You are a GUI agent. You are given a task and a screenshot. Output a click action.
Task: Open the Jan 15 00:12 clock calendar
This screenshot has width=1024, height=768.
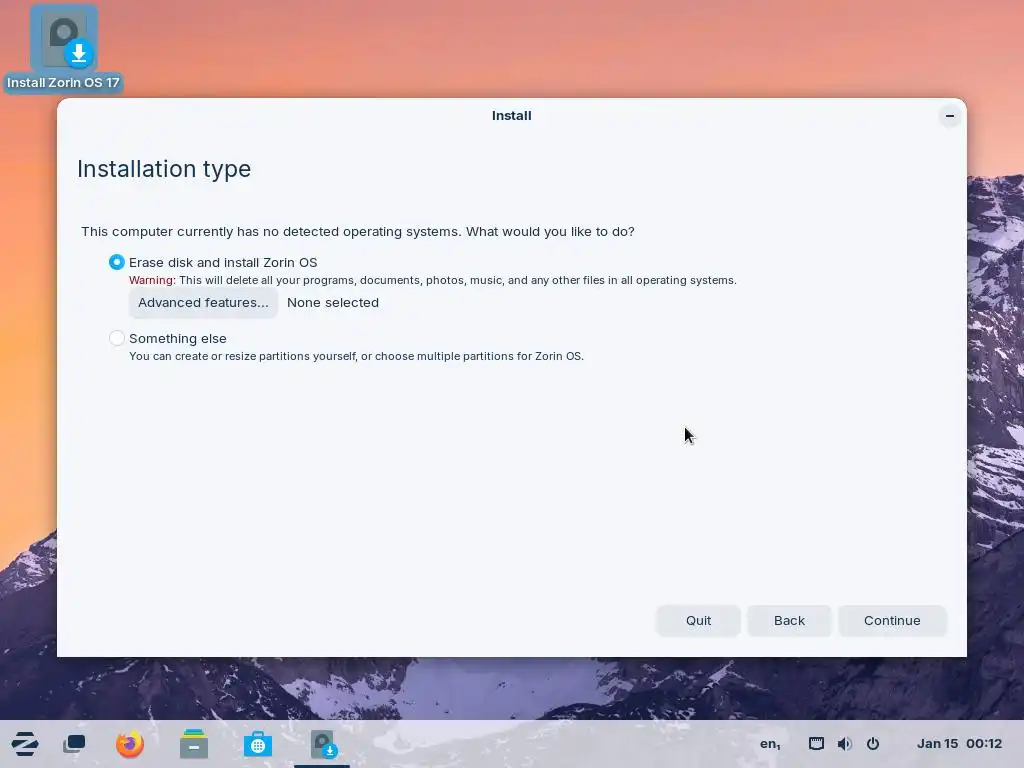click(x=959, y=744)
